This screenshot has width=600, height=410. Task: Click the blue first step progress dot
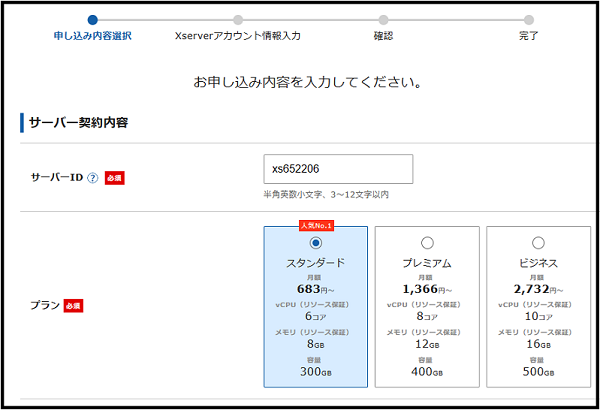coord(93,20)
